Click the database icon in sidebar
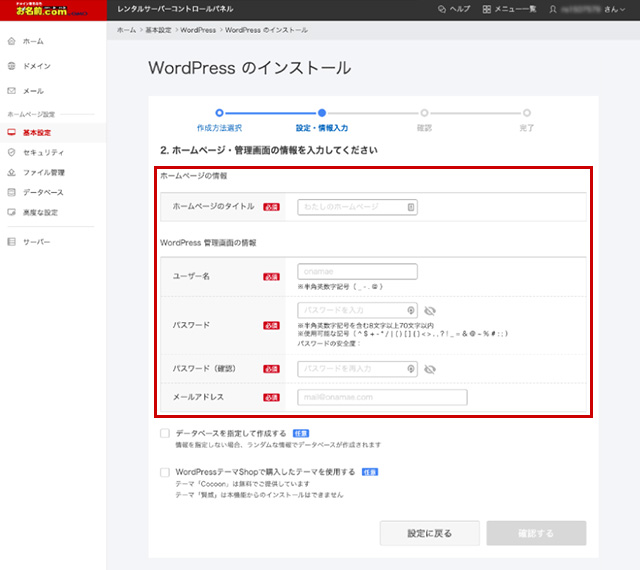 click(11, 192)
